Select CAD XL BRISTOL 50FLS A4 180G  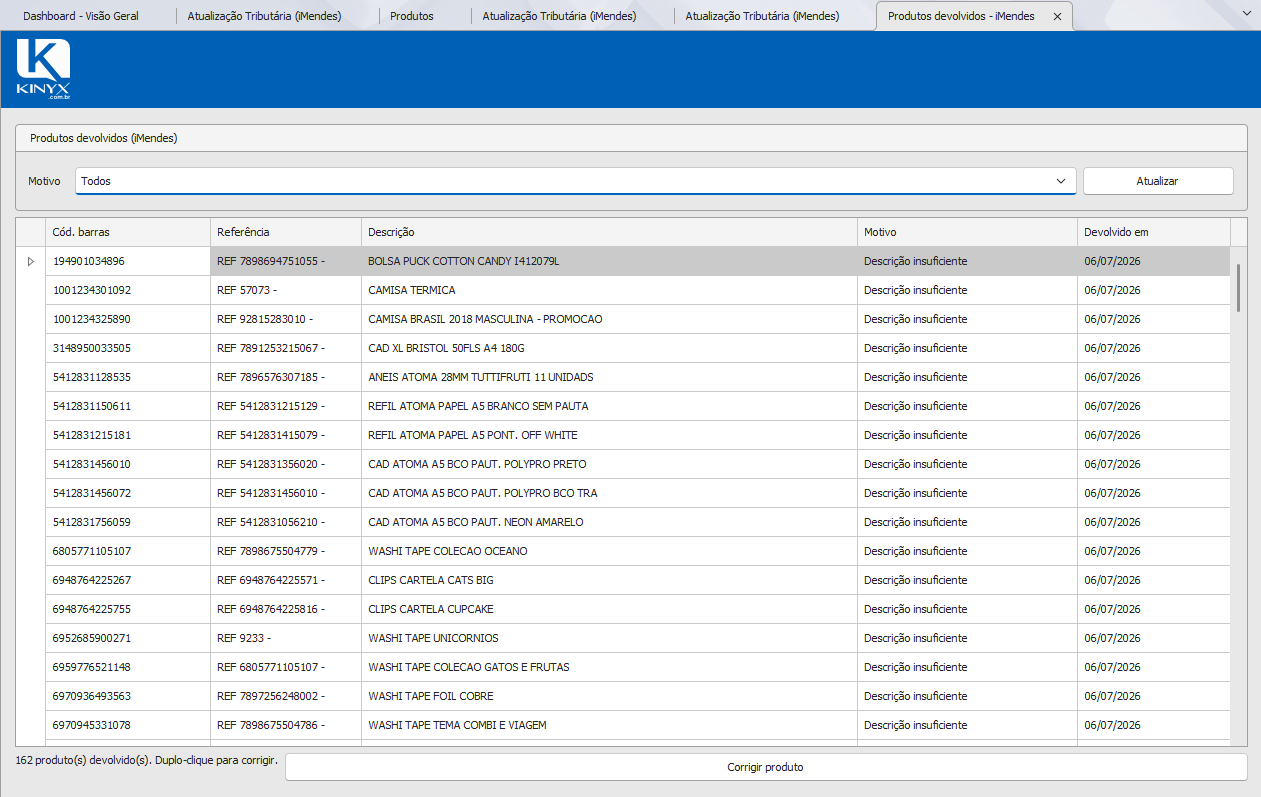click(623, 348)
